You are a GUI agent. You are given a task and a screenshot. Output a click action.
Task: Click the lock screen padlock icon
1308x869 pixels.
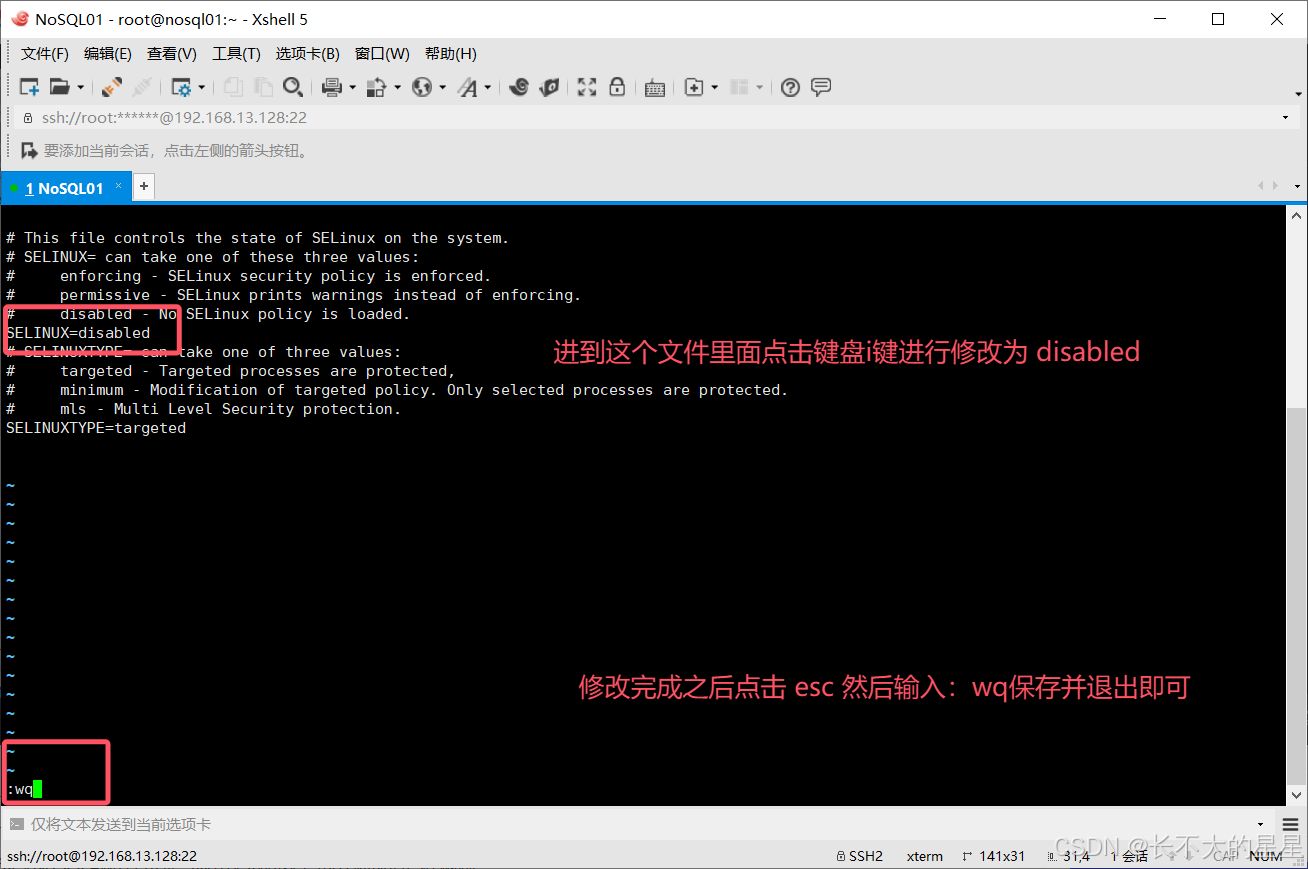pyautogui.click(x=617, y=87)
